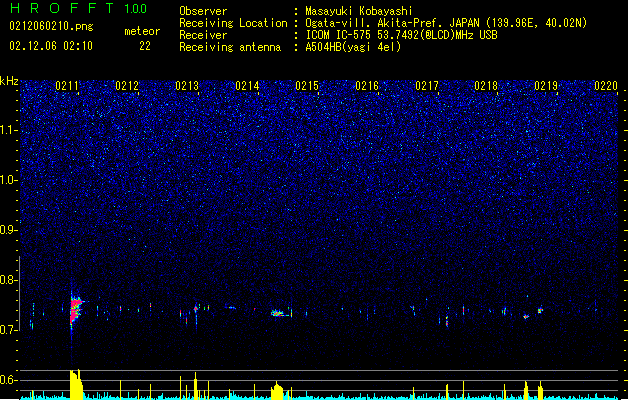
Task: Click the 1.0 kHz axis label
Action: pos(9,180)
